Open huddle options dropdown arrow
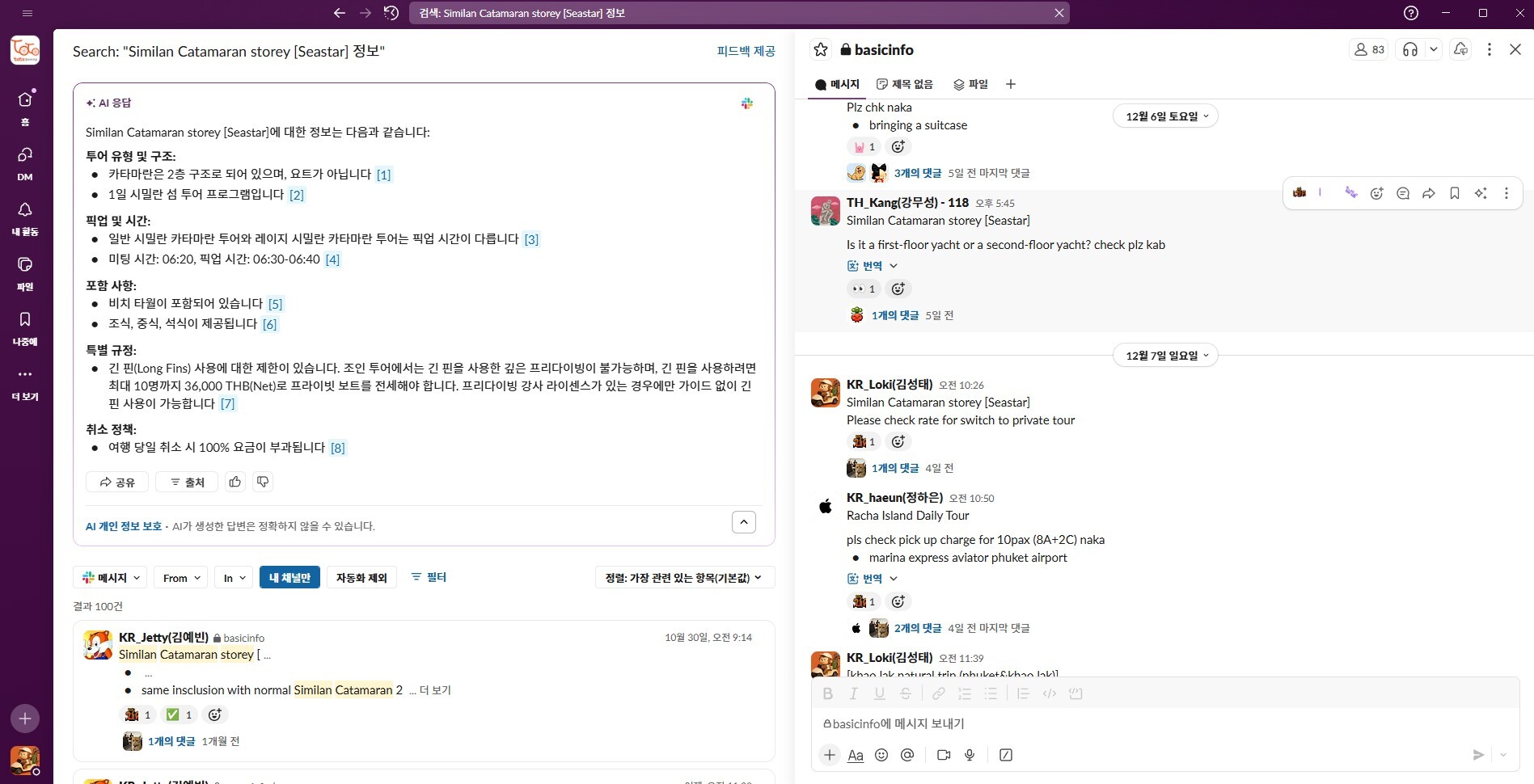This screenshot has width=1534, height=784. pos(1433,49)
